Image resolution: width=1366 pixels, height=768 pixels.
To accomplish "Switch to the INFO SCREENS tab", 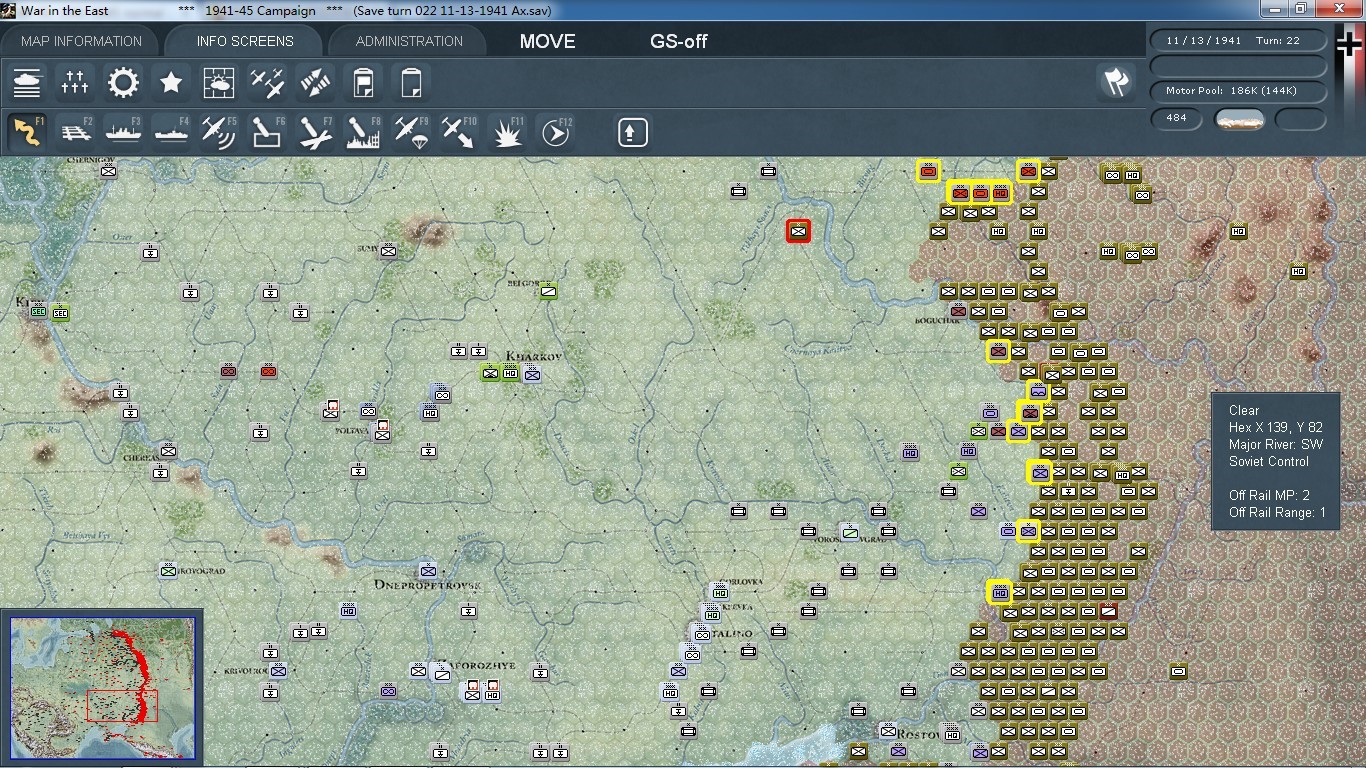I will (x=245, y=41).
